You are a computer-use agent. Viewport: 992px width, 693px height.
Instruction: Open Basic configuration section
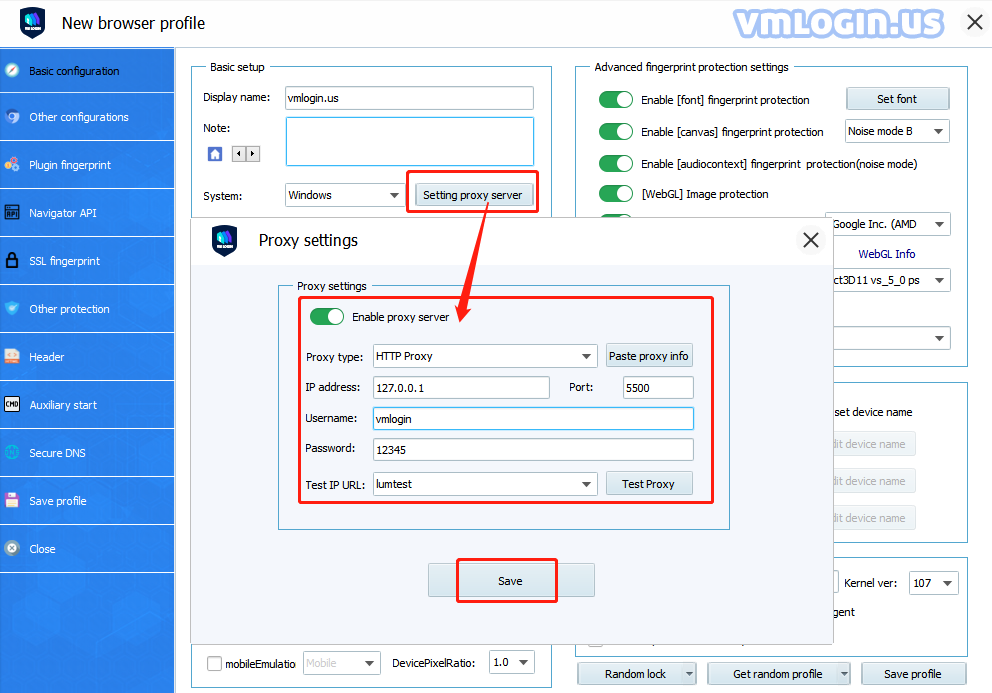pos(87,71)
